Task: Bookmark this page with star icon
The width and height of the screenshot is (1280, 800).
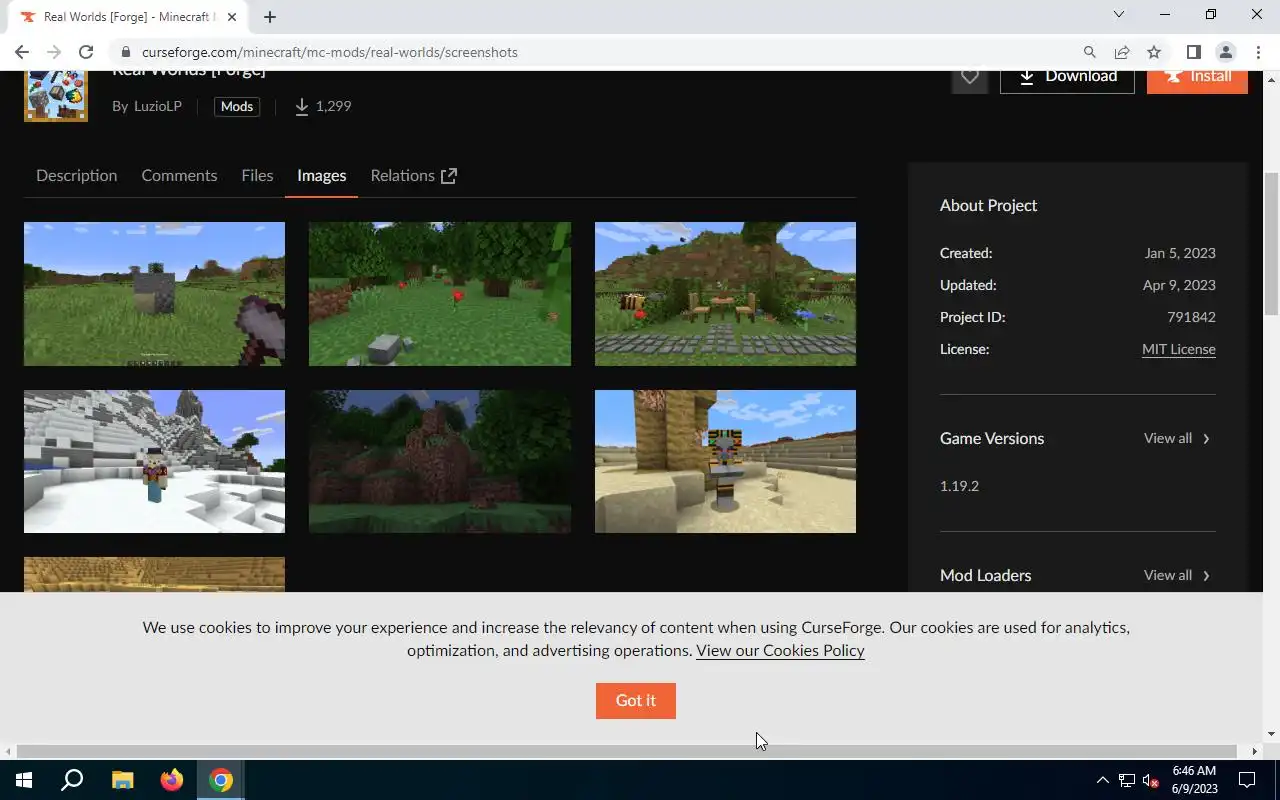Action: click(x=1154, y=52)
